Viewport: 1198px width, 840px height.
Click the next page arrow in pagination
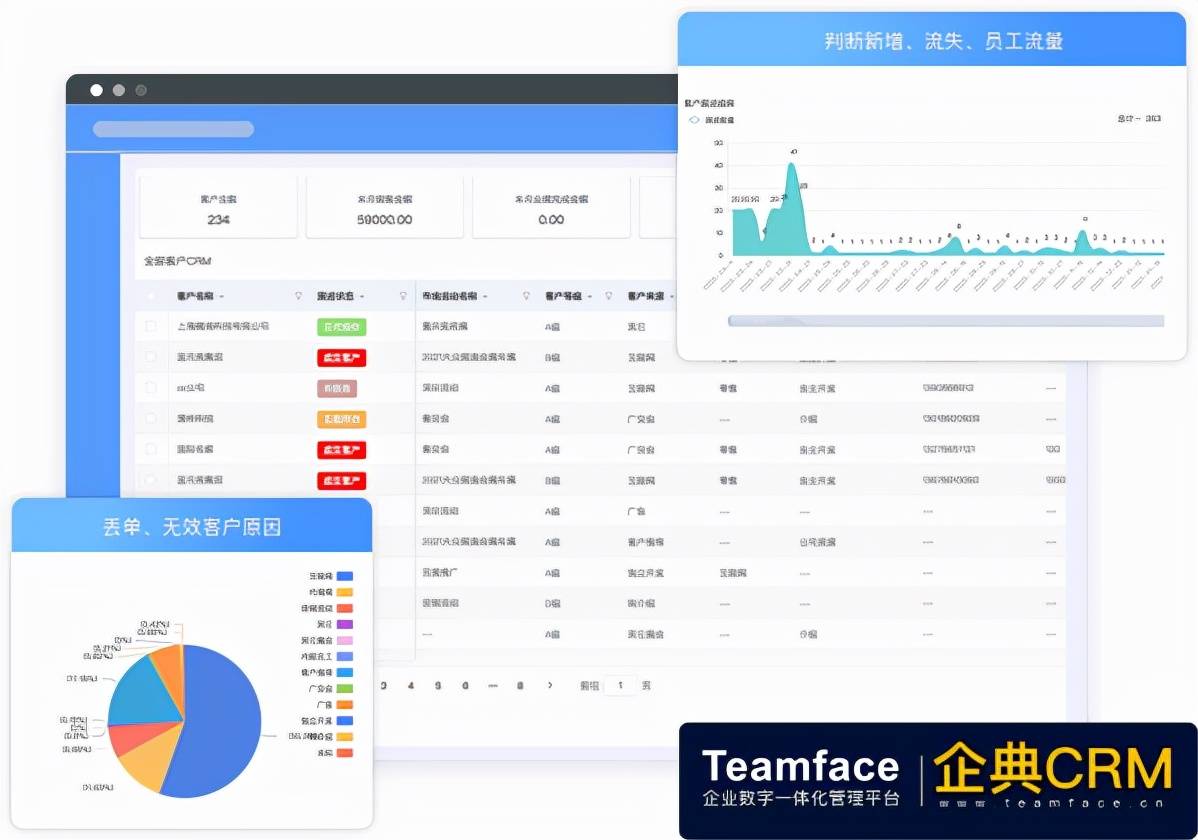tap(551, 687)
